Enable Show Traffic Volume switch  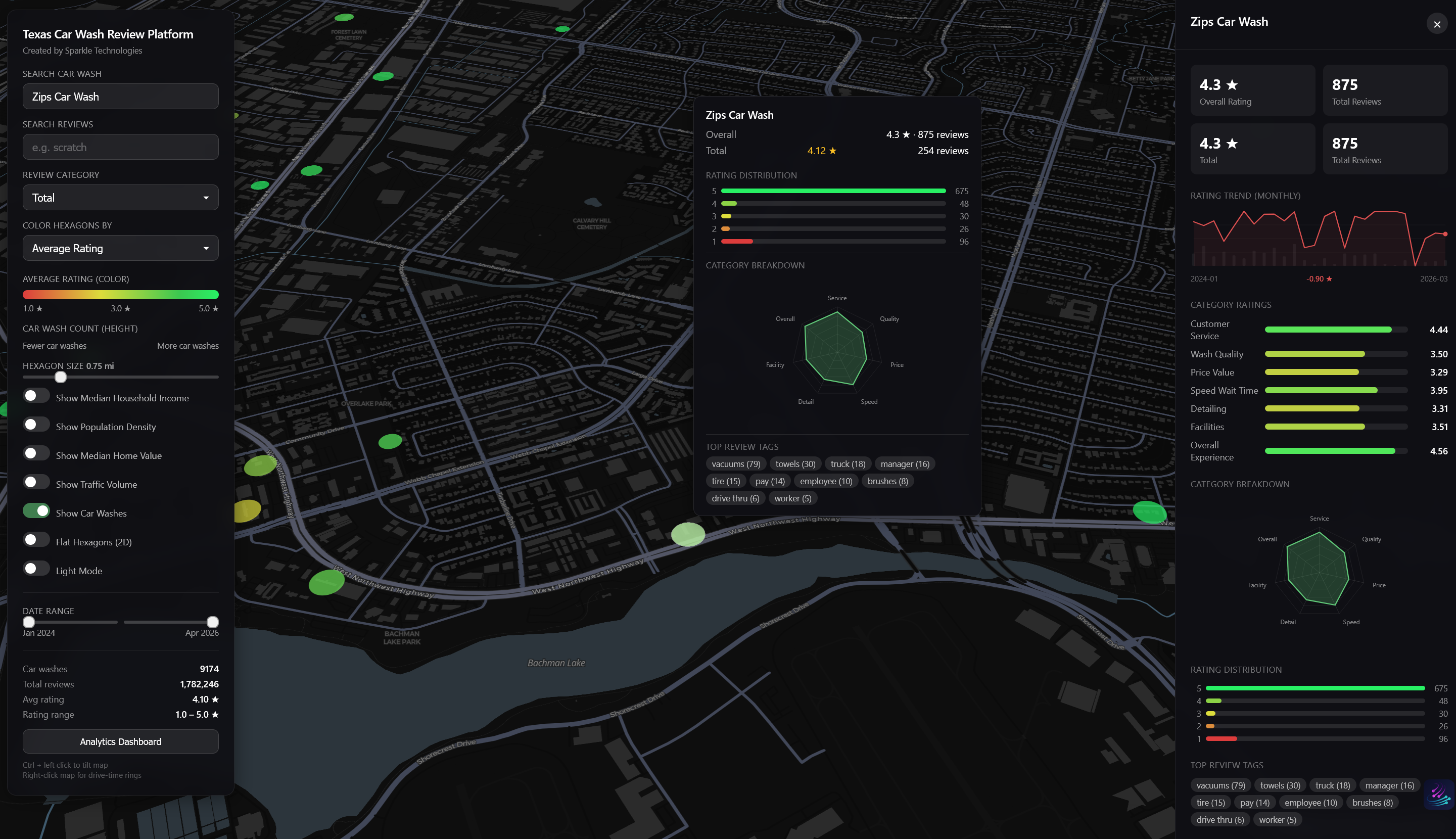coord(36,482)
